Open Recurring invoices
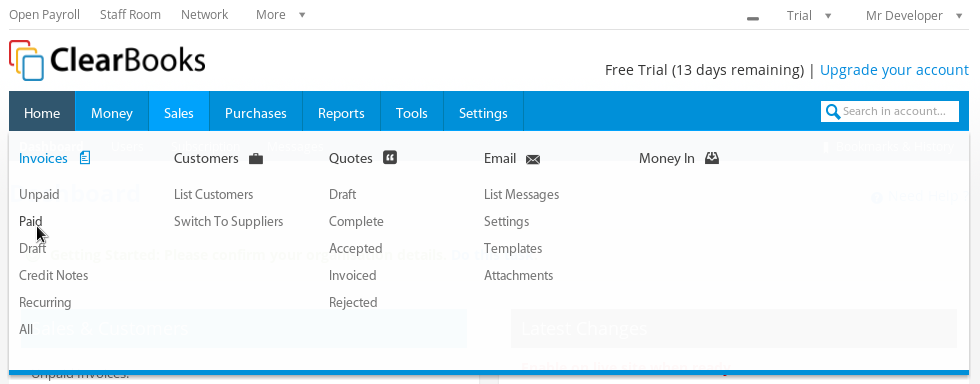The width and height of the screenshot is (980, 384). 45,302
